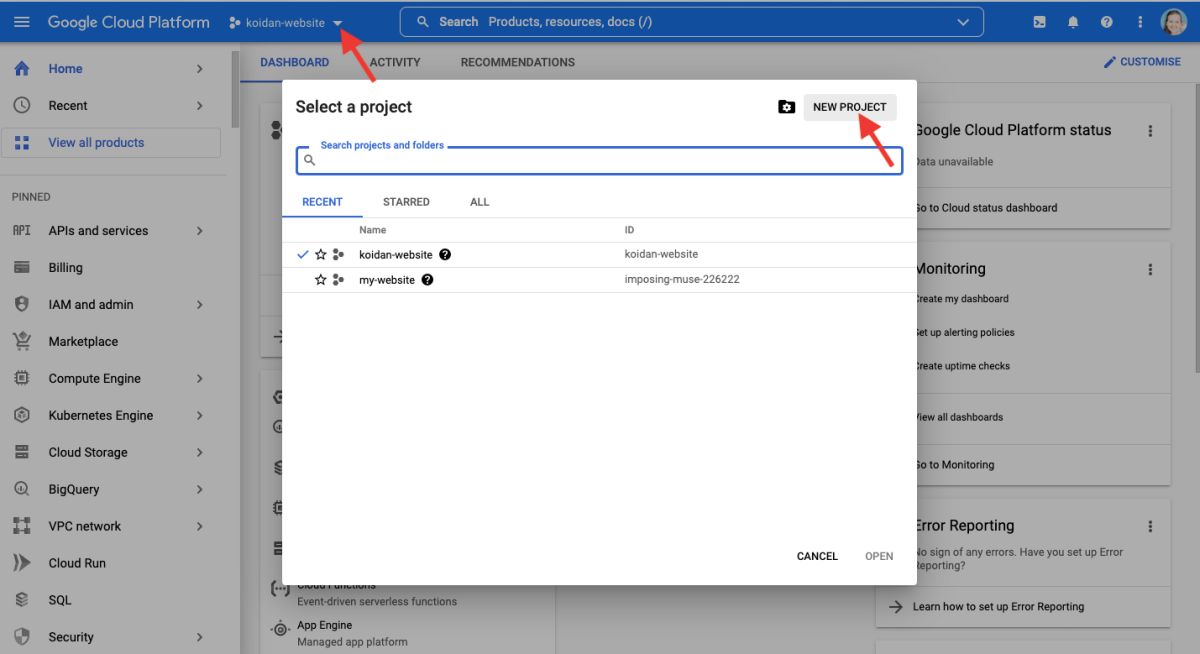
Task: Star the koidan-website project
Action: pos(321,255)
